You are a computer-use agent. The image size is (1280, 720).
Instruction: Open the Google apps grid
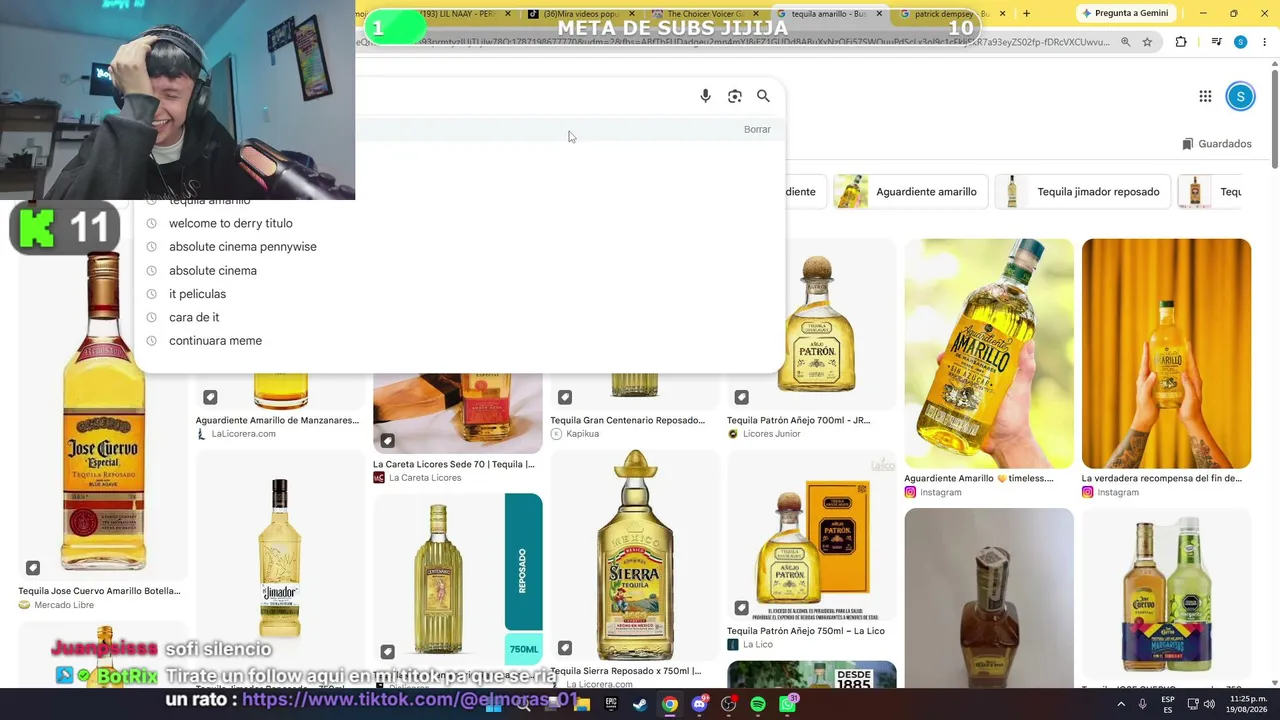(x=1205, y=96)
